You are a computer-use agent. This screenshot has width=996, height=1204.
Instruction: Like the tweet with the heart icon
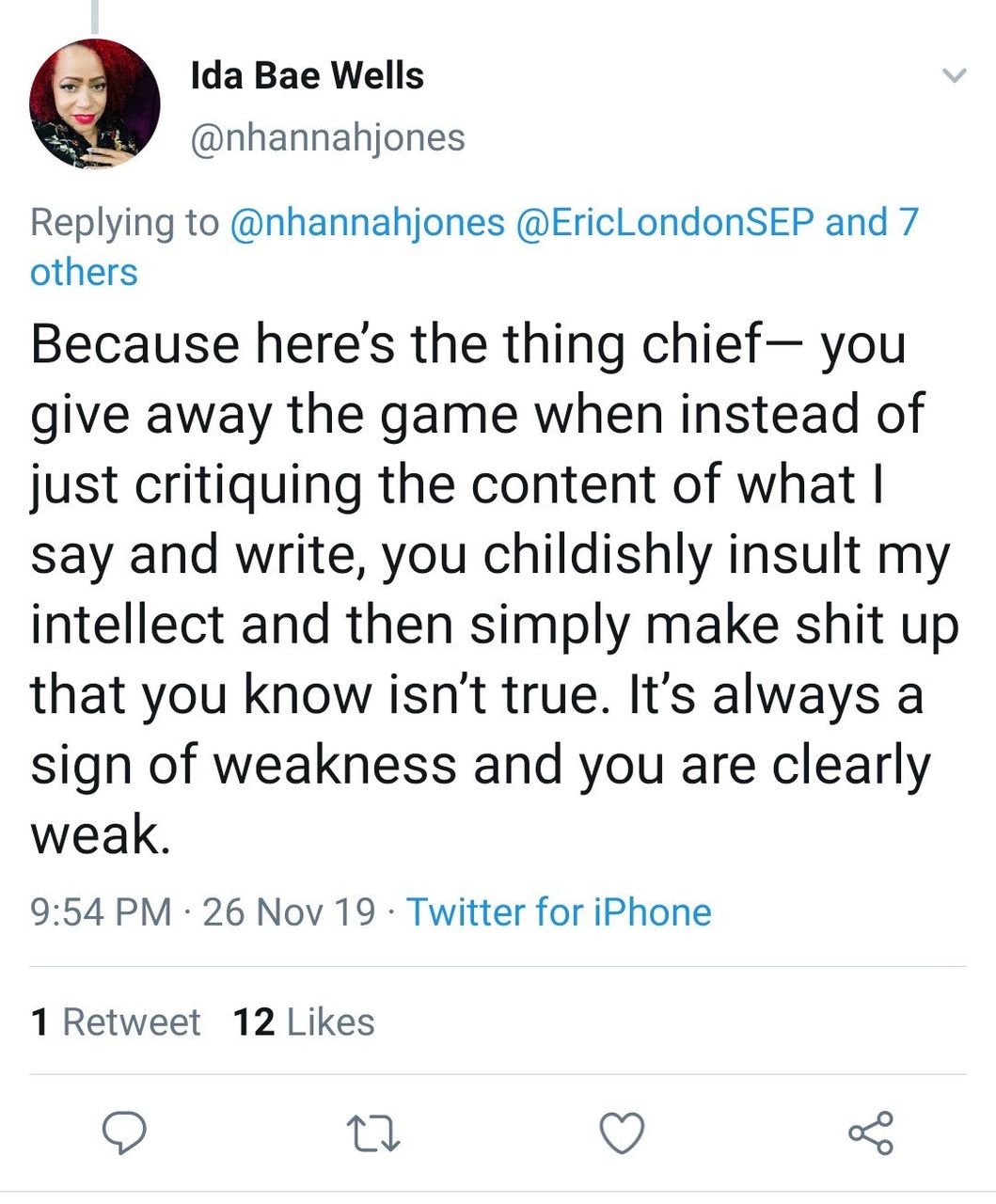[x=622, y=1132]
